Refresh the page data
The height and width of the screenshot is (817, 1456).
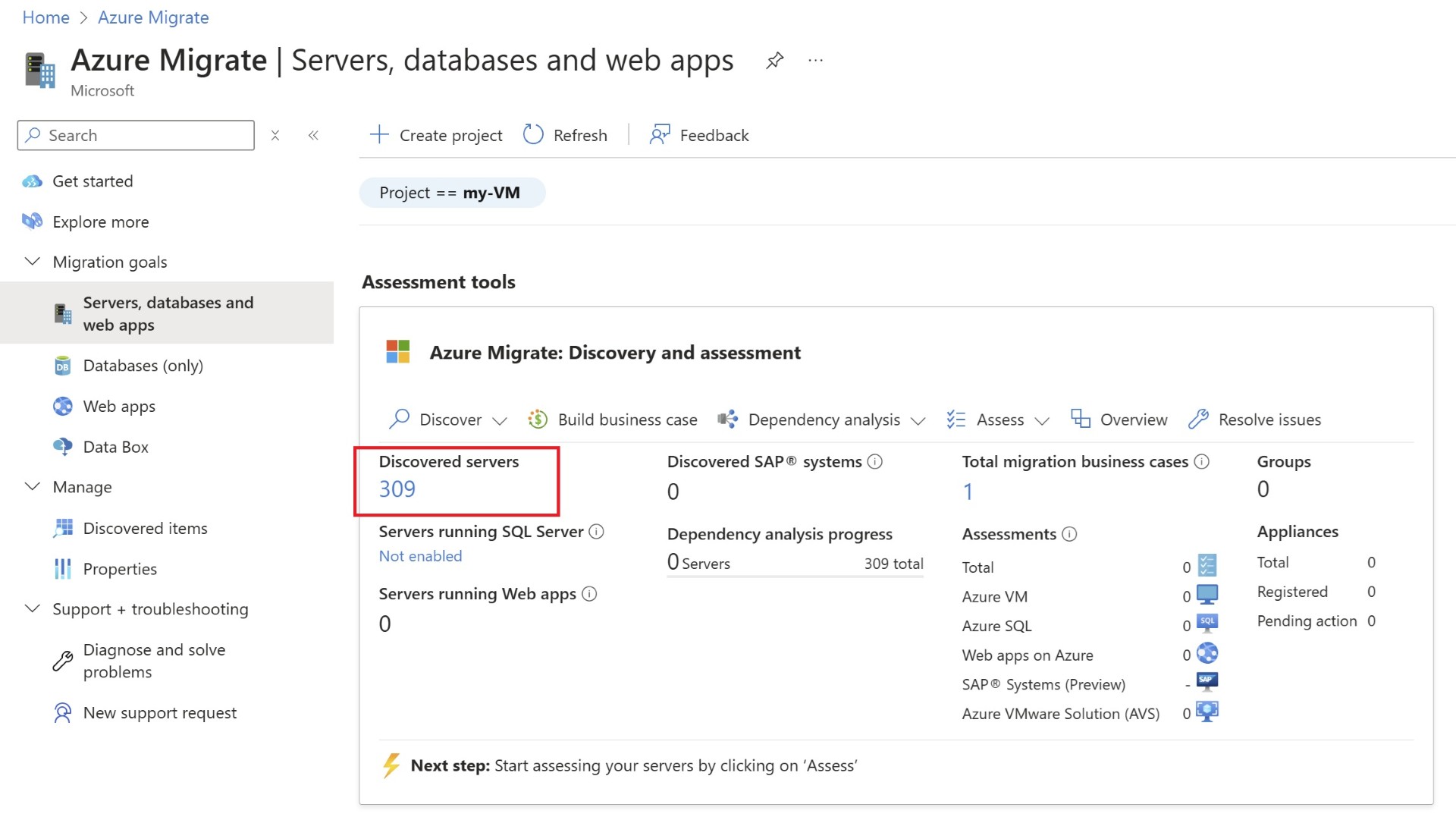point(566,135)
